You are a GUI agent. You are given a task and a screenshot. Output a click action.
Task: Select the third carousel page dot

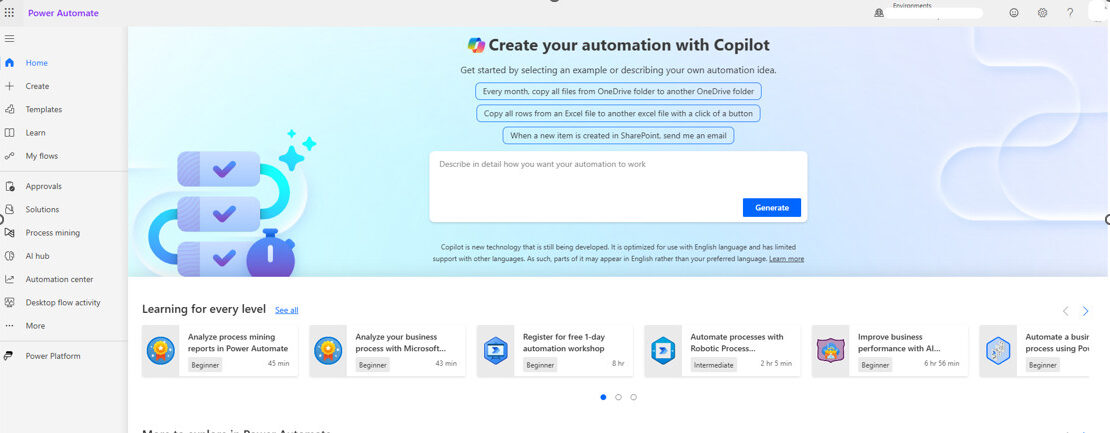[633, 397]
